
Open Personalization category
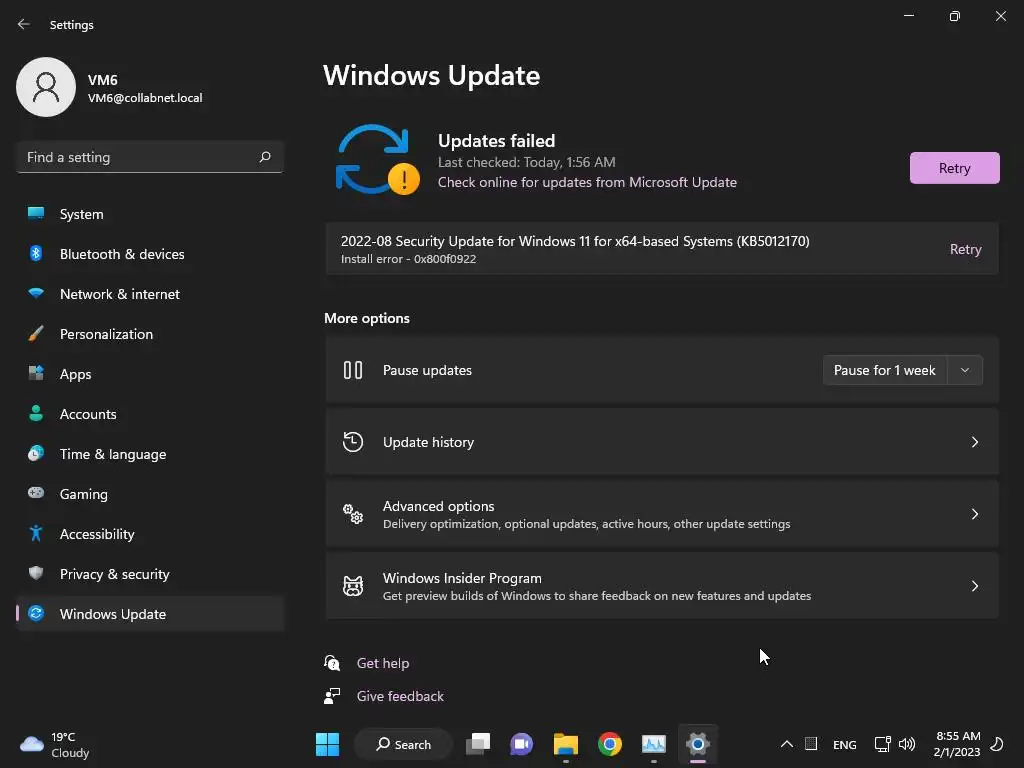(x=150, y=334)
